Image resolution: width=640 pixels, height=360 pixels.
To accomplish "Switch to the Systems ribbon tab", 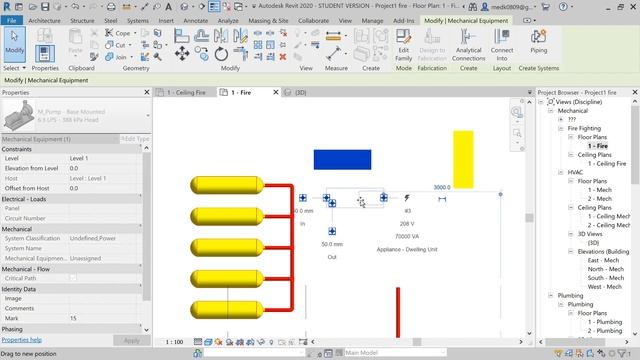I will [x=138, y=20].
